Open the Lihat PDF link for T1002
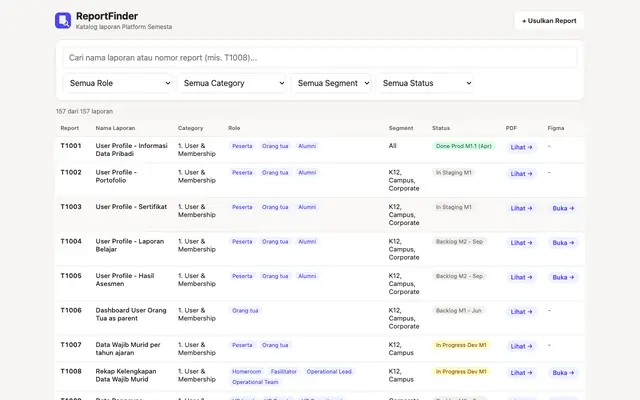Image resolution: width=640 pixels, height=400 pixels. [521, 174]
